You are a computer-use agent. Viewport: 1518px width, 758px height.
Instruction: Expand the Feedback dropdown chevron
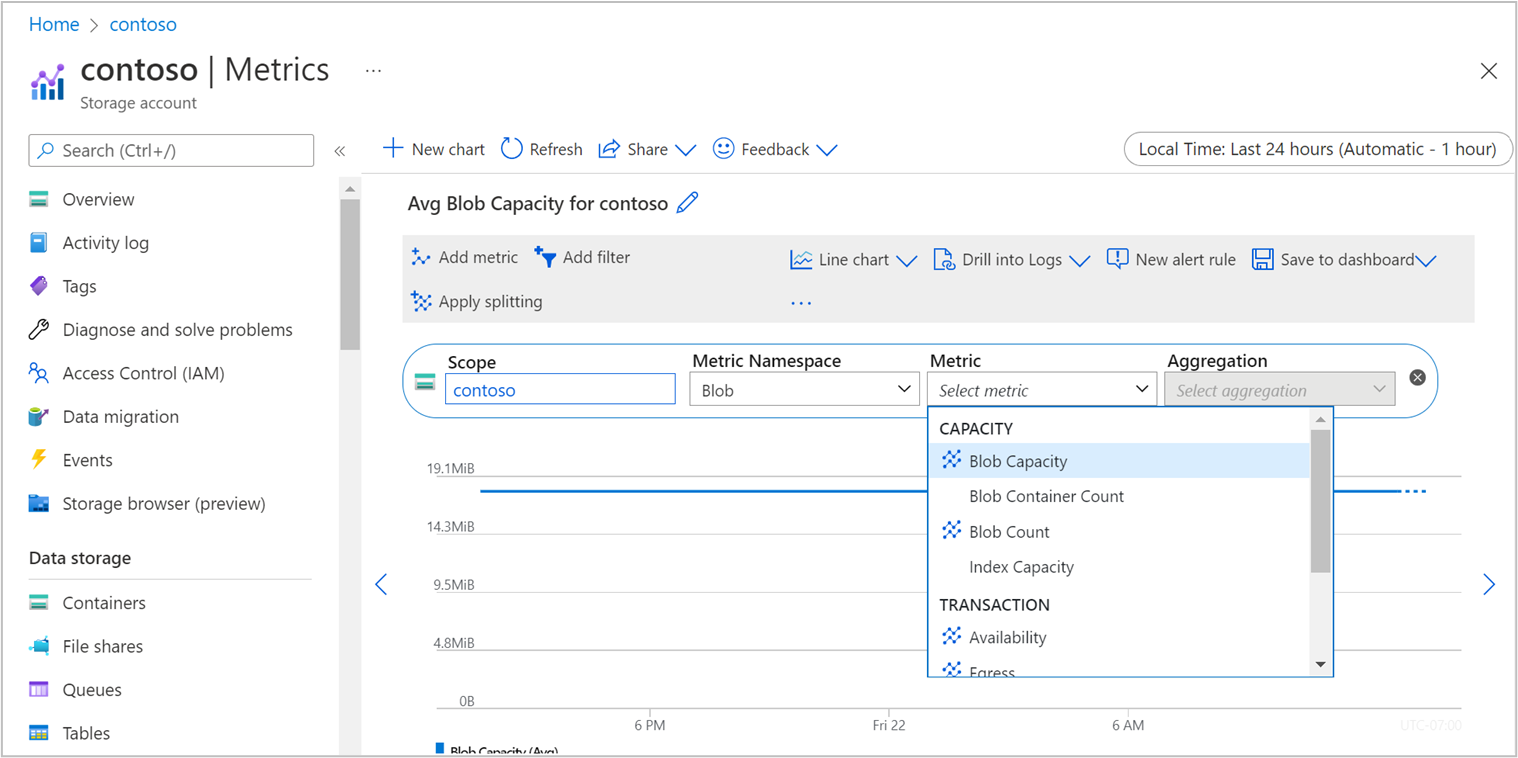[x=826, y=150]
